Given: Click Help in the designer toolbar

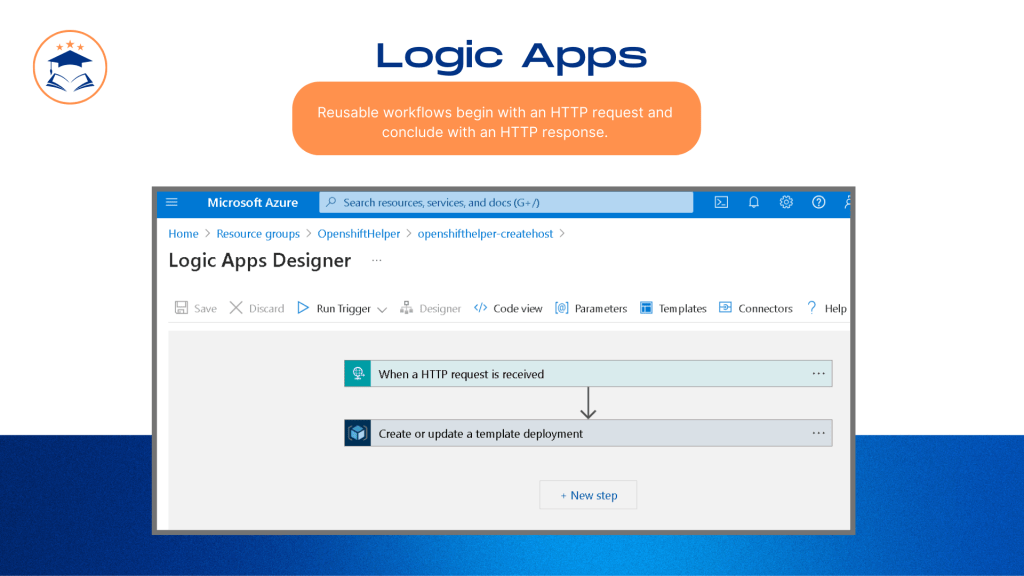Looking at the screenshot, I should 827,308.
